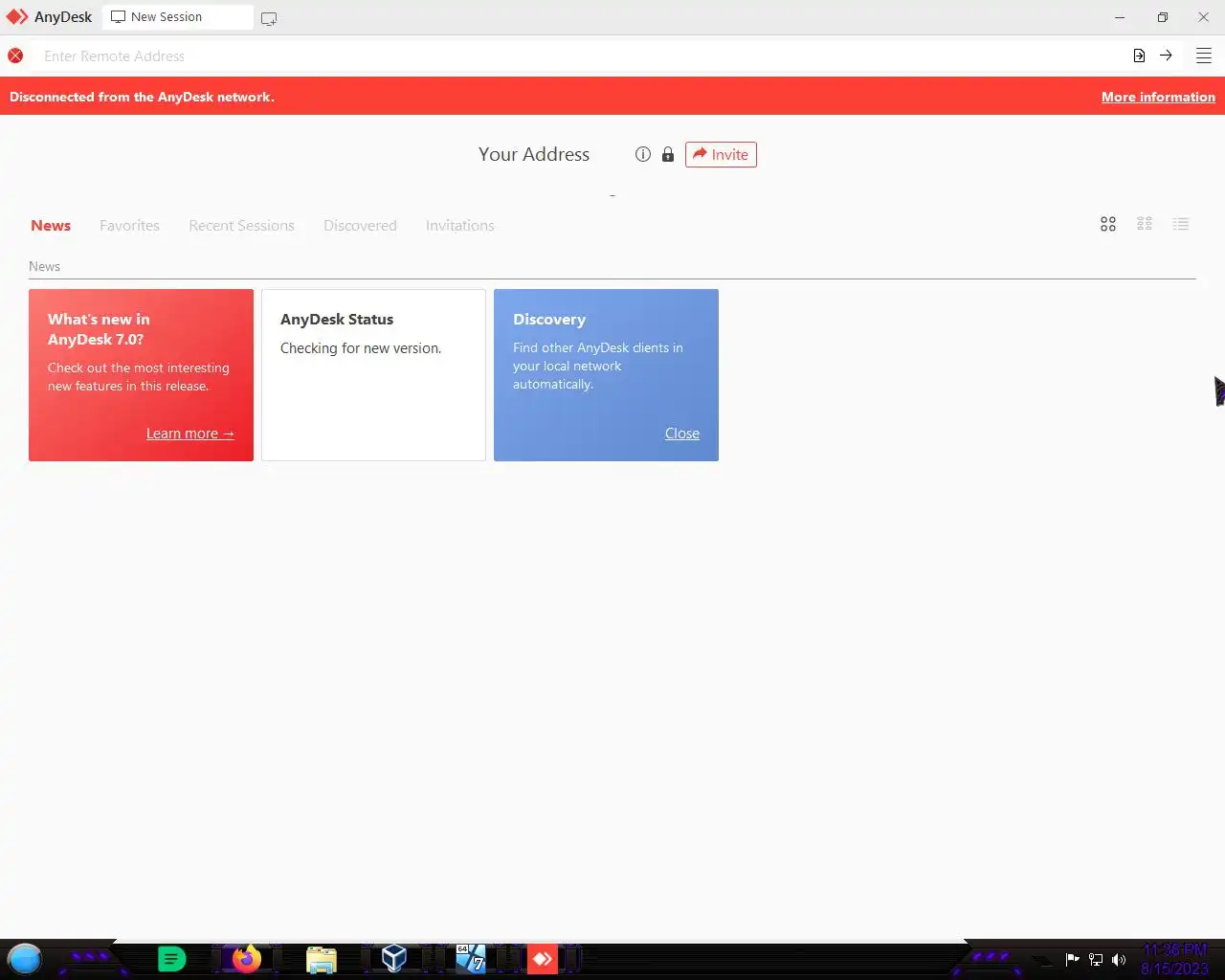Screen dimensions: 1225x980
Task: Click the file transfer icon in address bar
Action: coord(1139,56)
